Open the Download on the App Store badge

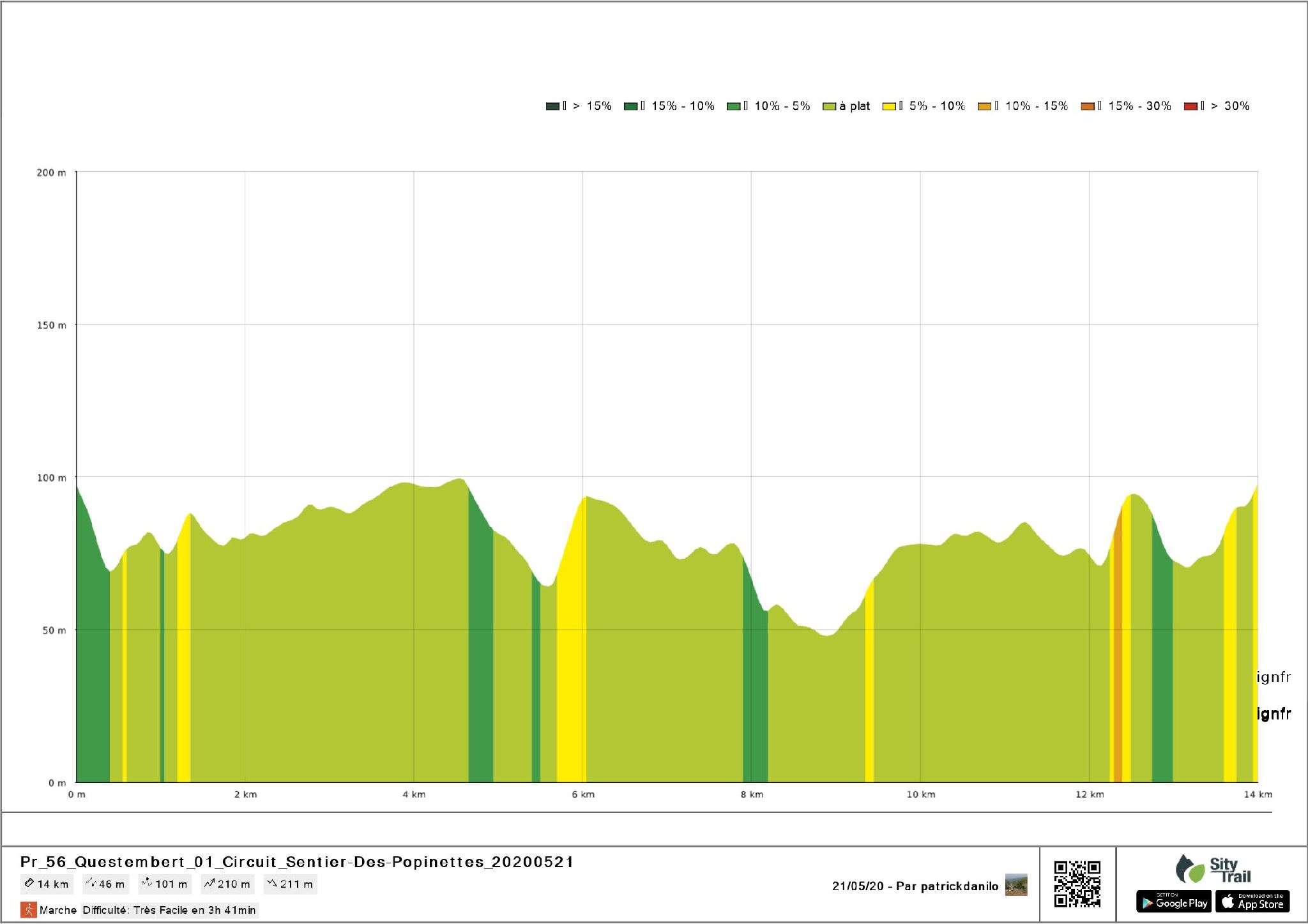click(1252, 902)
